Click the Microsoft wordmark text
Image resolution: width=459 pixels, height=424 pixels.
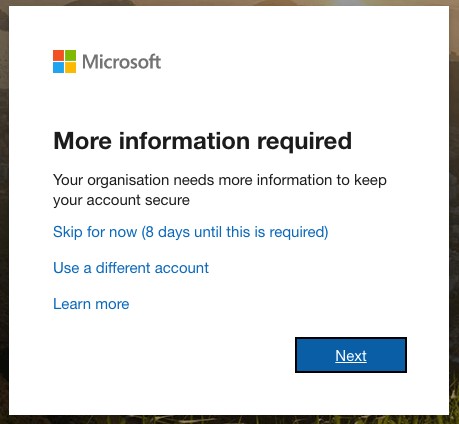pos(122,62)
